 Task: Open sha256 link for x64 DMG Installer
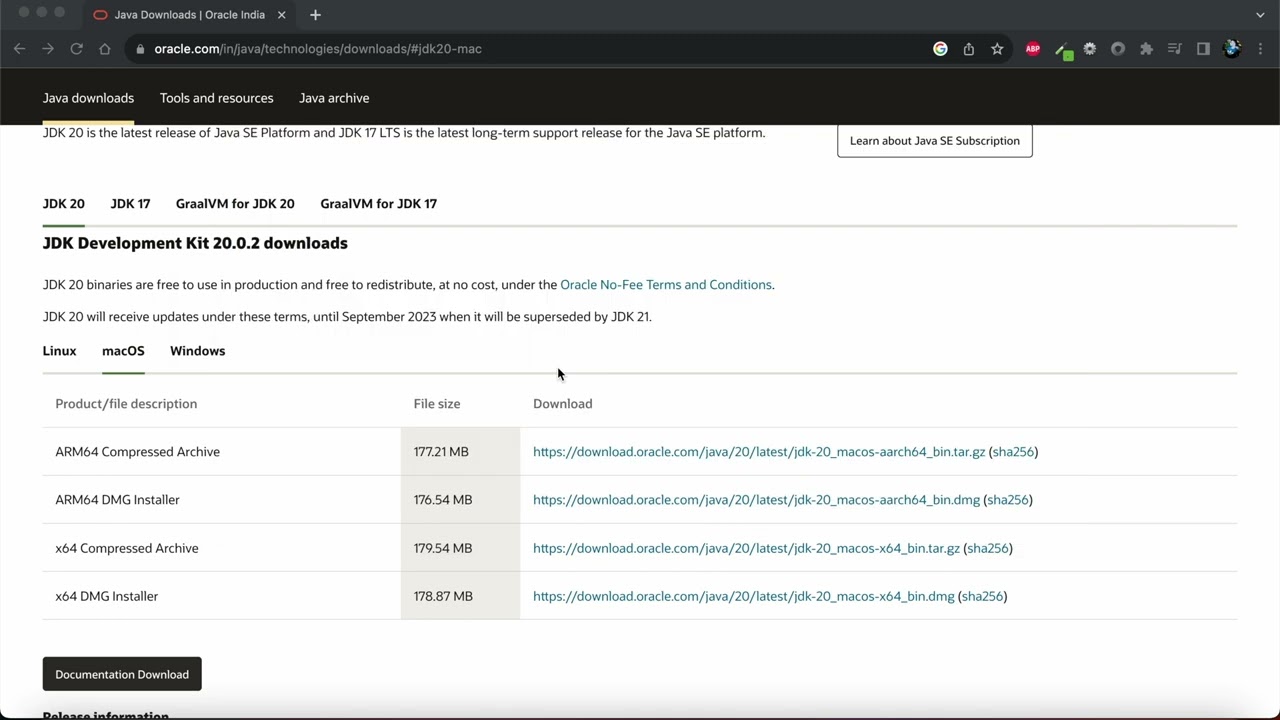tap(982, 596)
